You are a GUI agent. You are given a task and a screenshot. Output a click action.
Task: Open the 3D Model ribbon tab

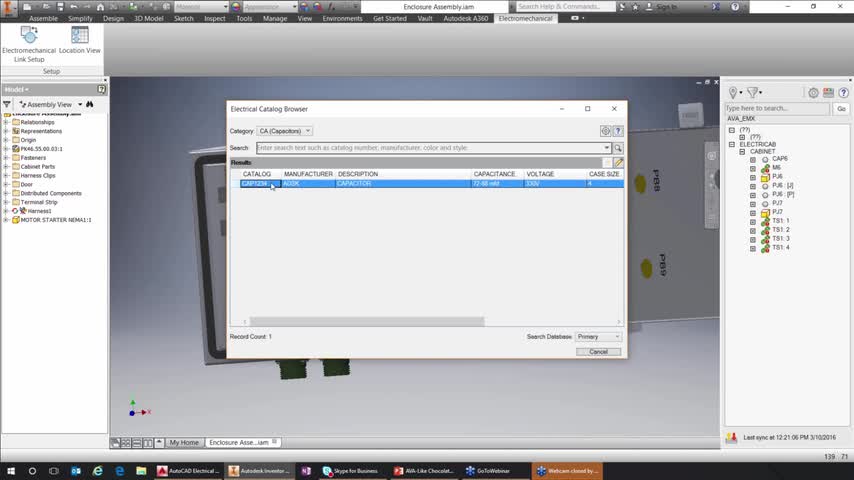coord(149,19)
